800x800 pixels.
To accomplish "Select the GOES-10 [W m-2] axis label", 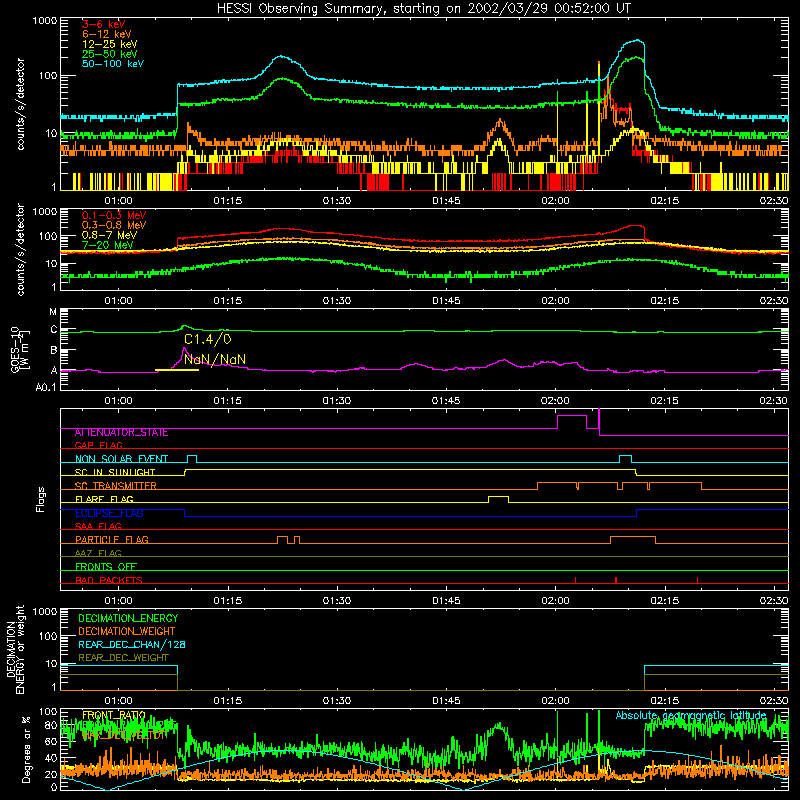I will pos(20,350).
